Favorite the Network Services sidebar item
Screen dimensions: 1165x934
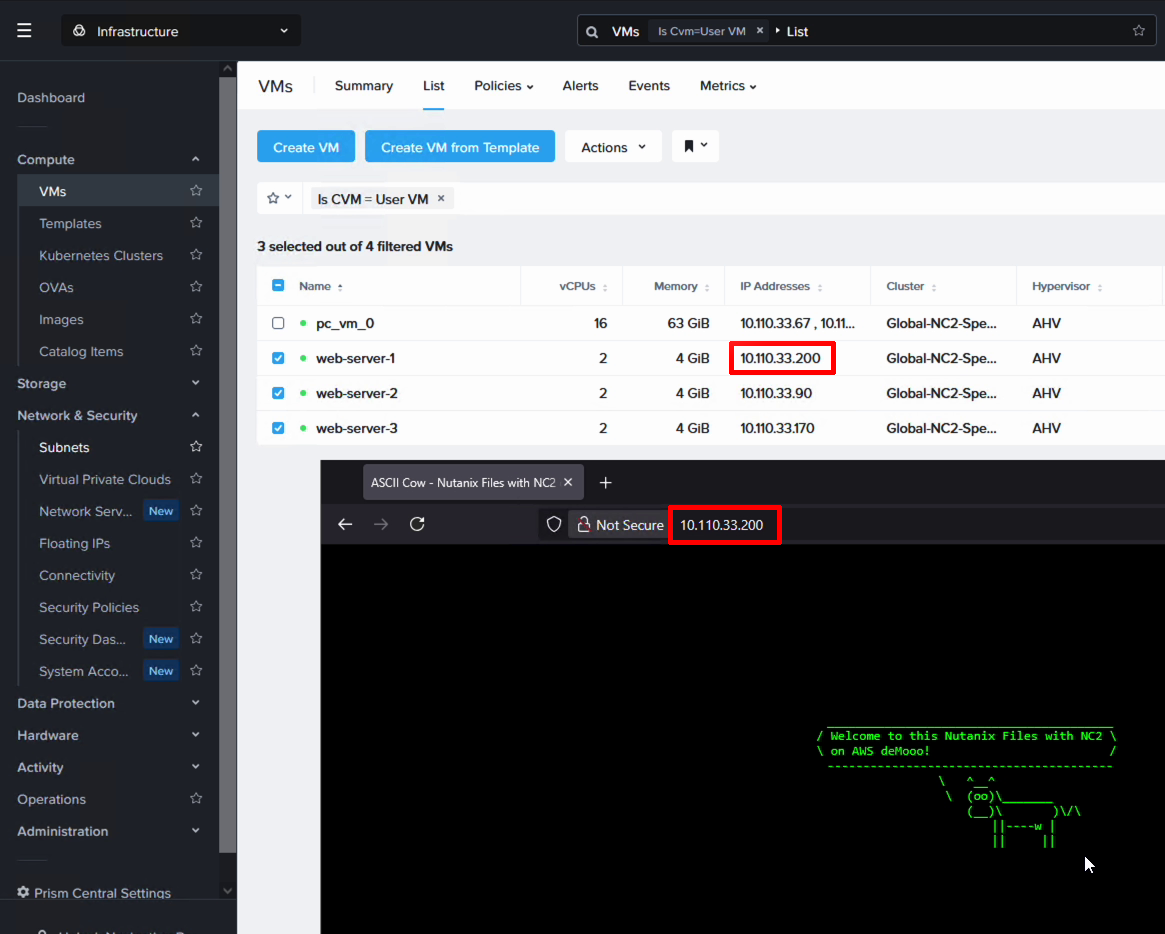pyautogui.click(x=196, y=510)
